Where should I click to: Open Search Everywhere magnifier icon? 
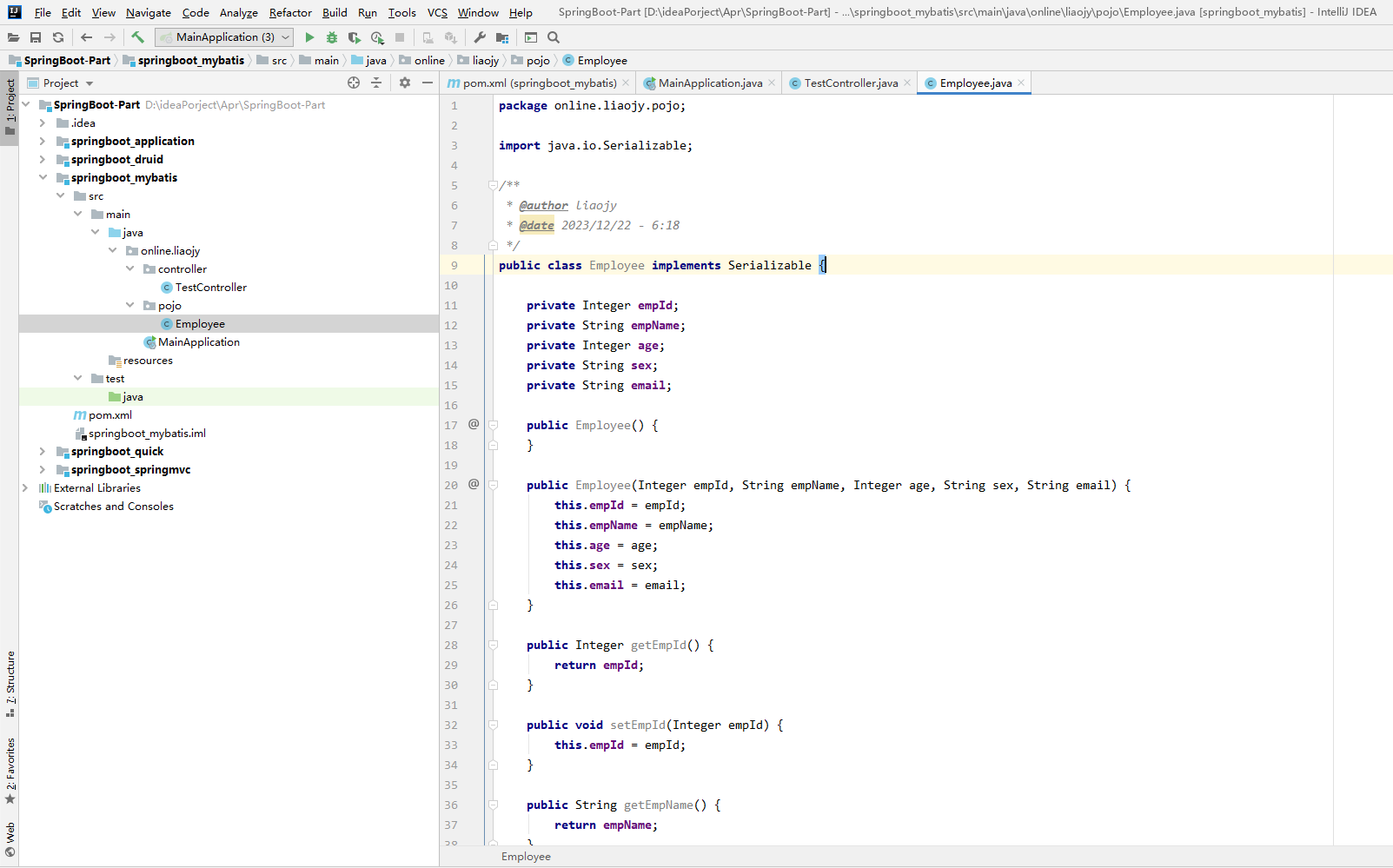(554, 37)
